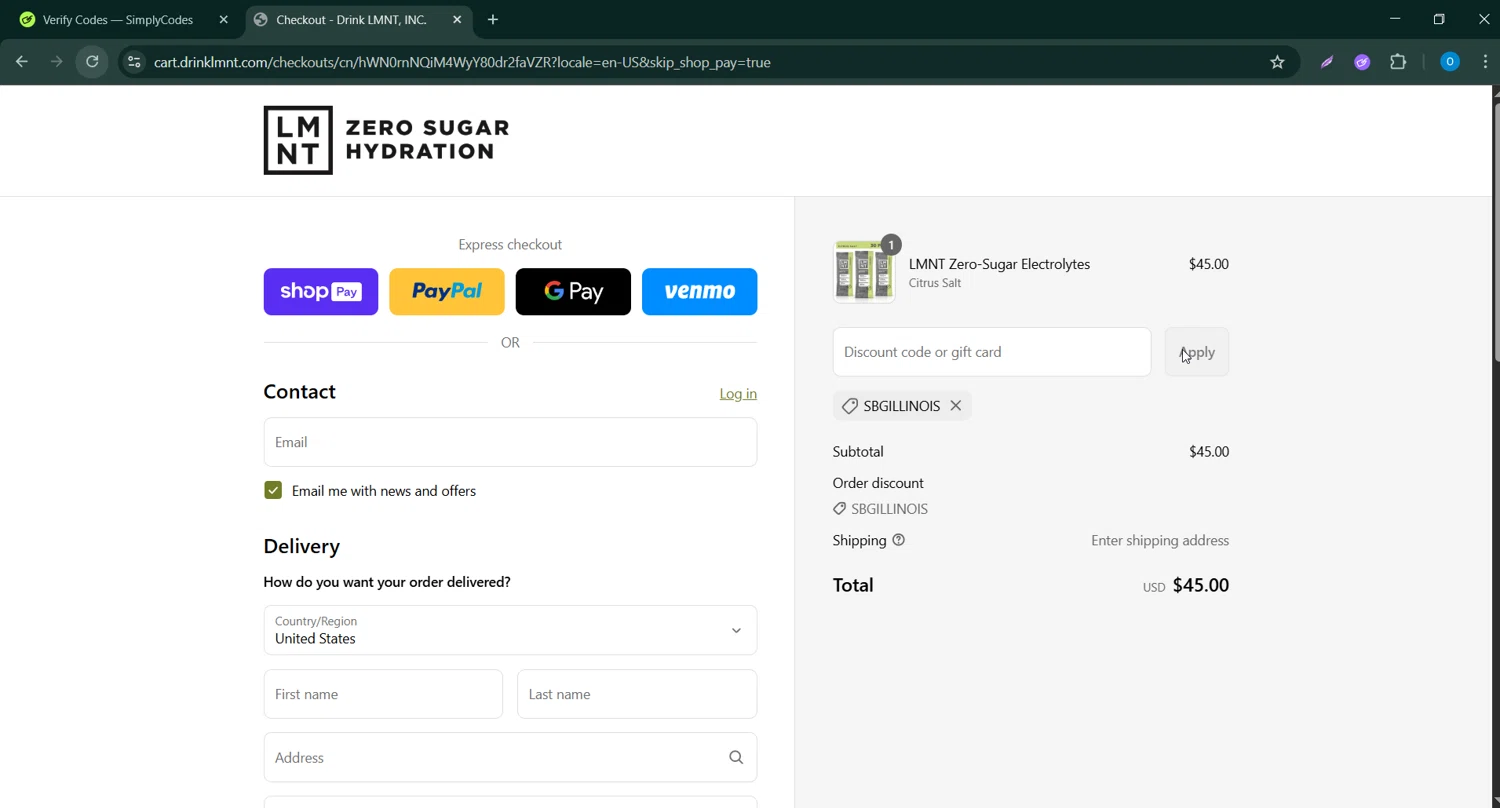The image size is (1500, 808).
Task: Pay with PayPal
Action: click(447, 292)
